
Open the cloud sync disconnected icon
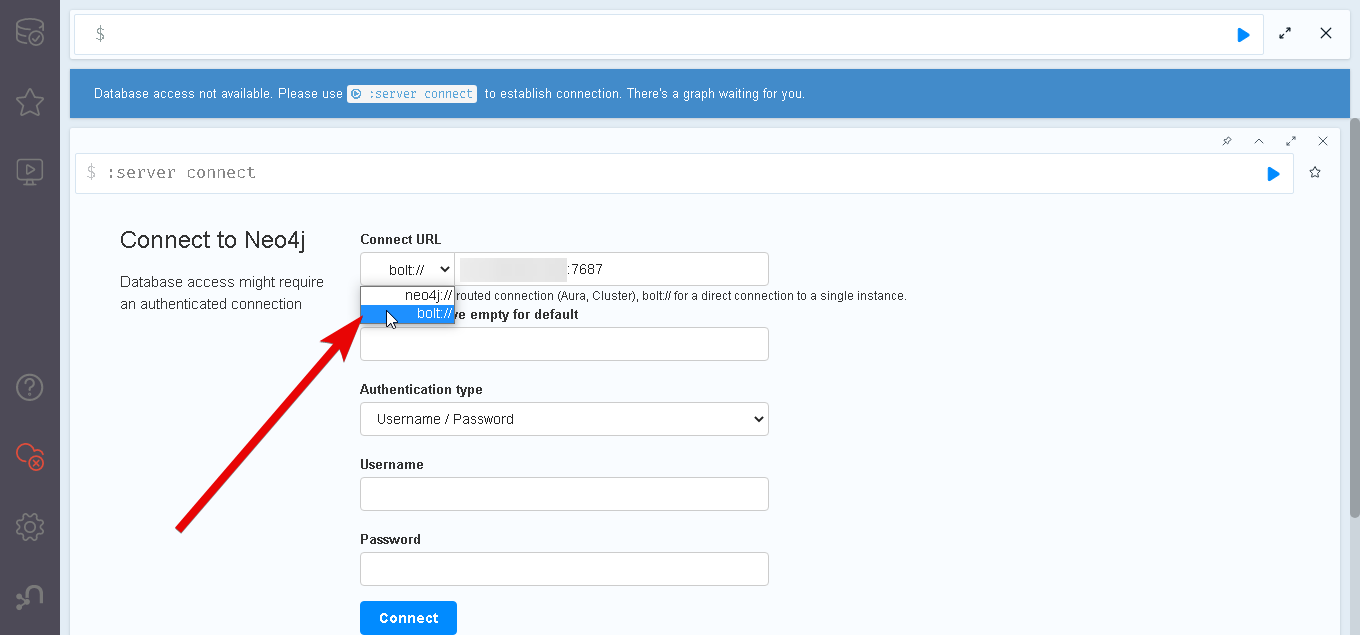point(30,457)
